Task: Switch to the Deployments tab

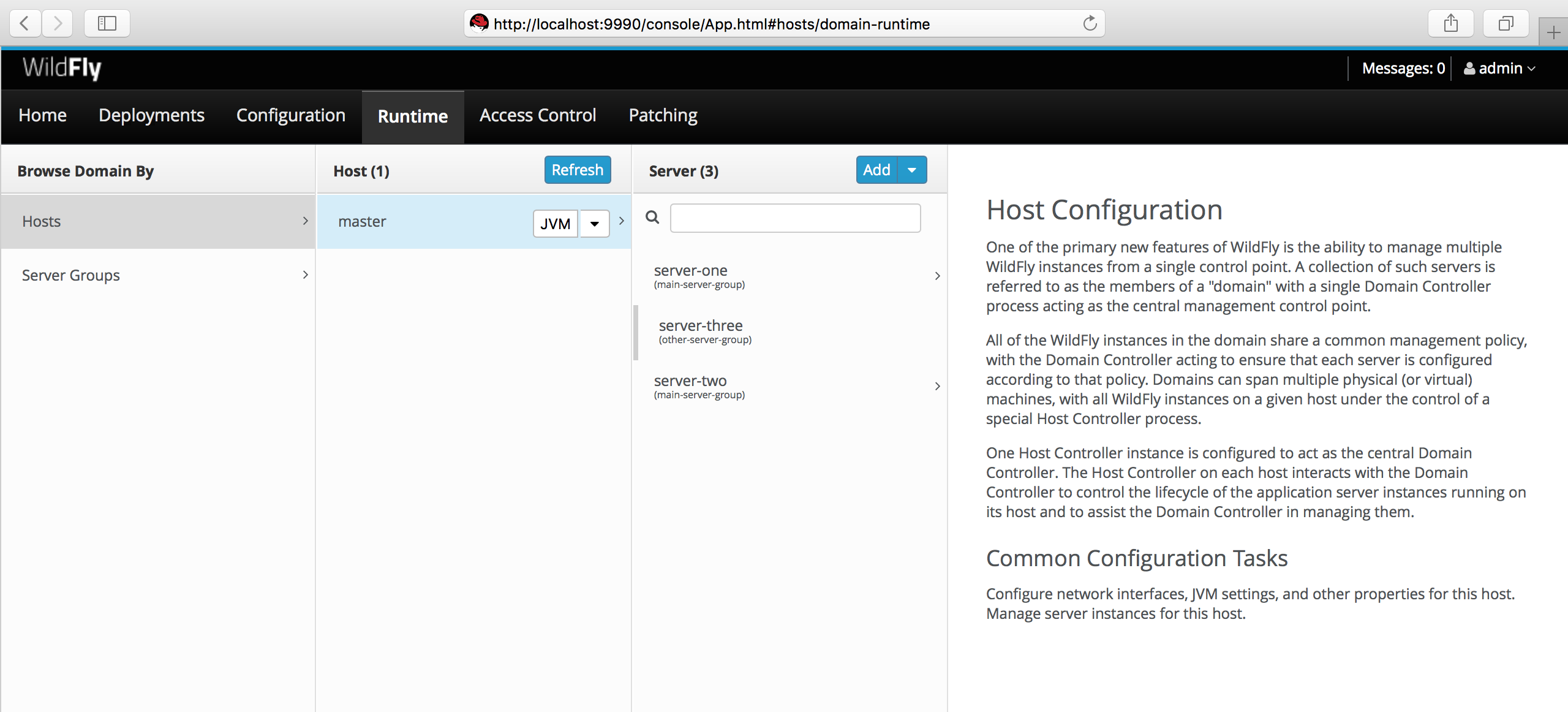Action: [151, 115]
